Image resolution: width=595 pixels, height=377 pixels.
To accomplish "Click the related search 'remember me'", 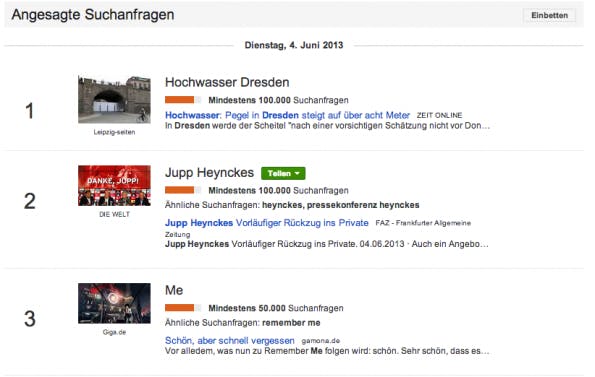I will (291, 323).
